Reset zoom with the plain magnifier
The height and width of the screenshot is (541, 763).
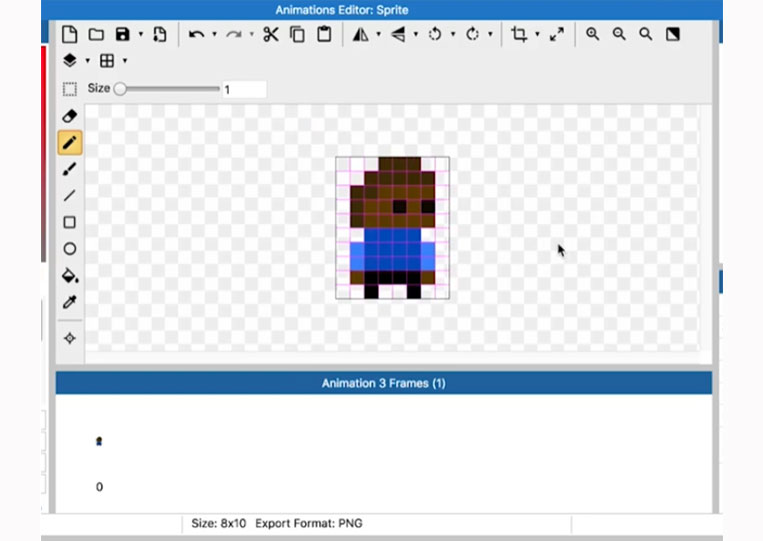(646, 35)
